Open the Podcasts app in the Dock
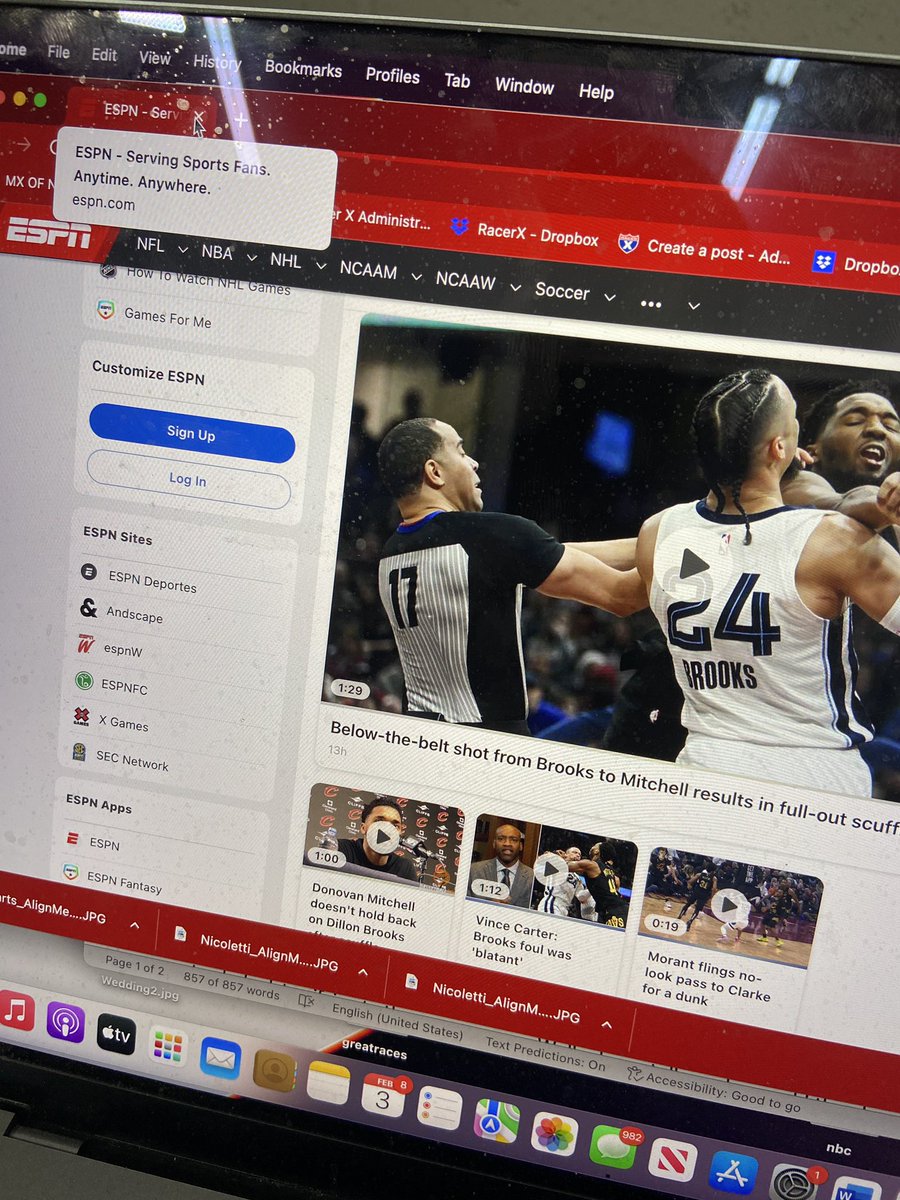The height and width of the screenshot is (1200, 900). point(65,1022)
